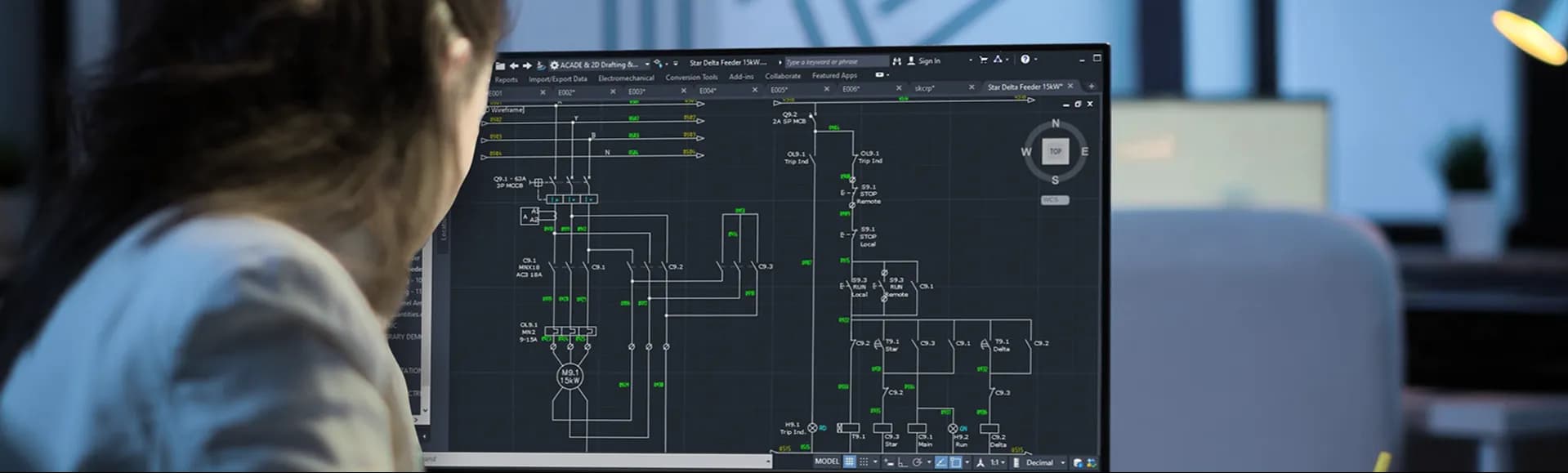Toggle ortho mode in status bar

(x=902, y=462)
